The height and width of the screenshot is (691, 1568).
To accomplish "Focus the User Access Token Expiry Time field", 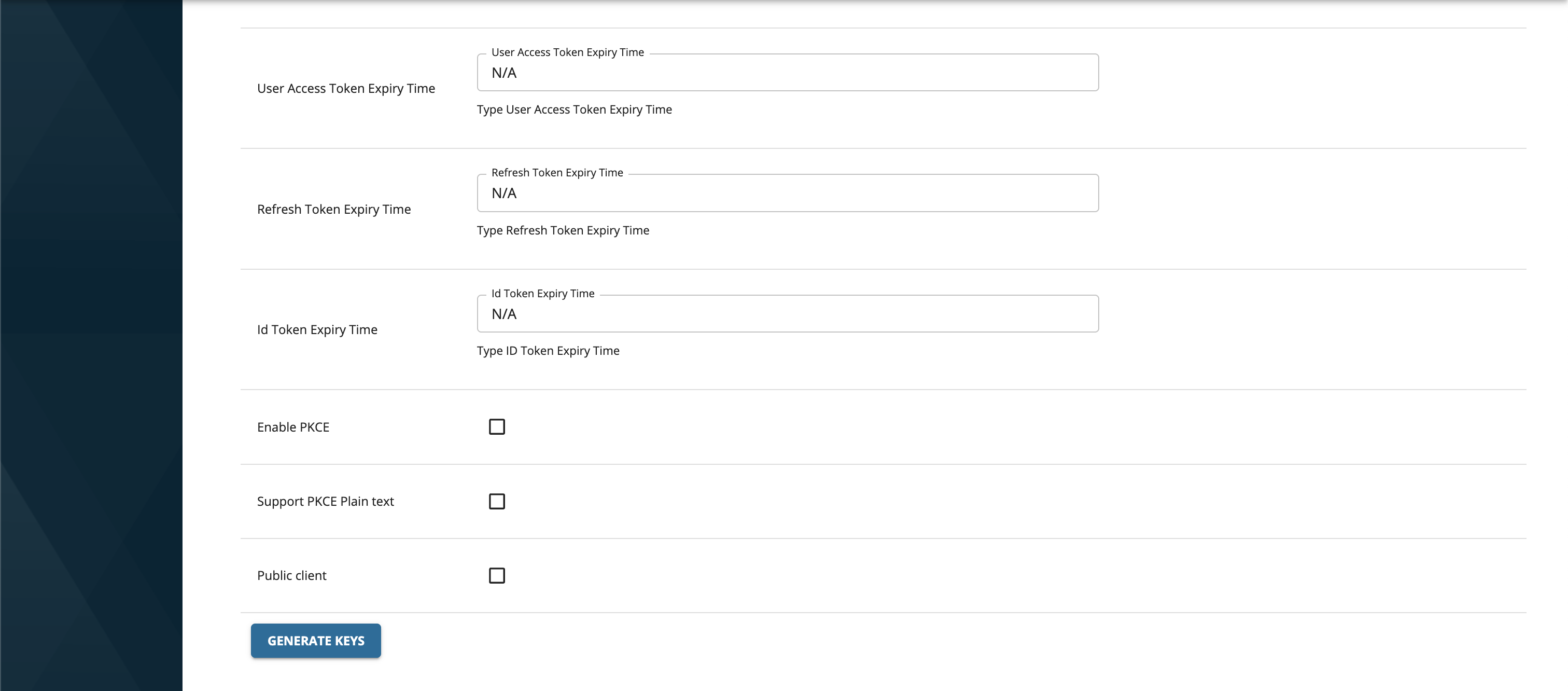I will [x=785, y=73].
